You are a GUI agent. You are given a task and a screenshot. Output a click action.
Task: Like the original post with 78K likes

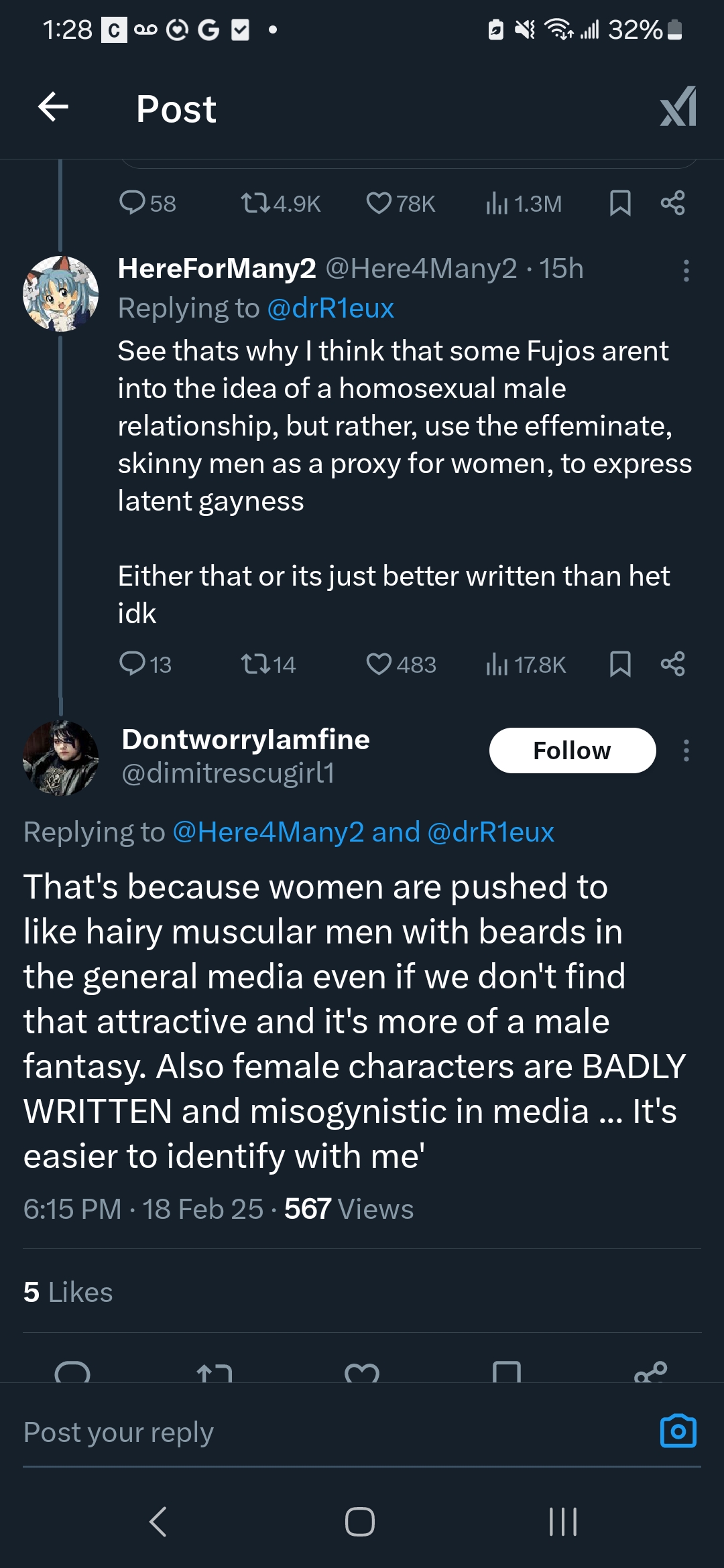[x=379, y=203]
